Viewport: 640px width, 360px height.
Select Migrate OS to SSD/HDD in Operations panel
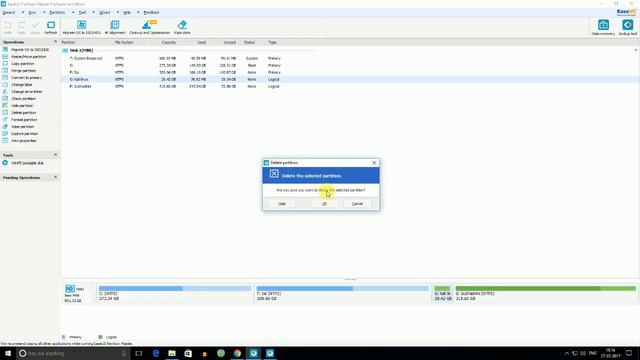[26, 50]
